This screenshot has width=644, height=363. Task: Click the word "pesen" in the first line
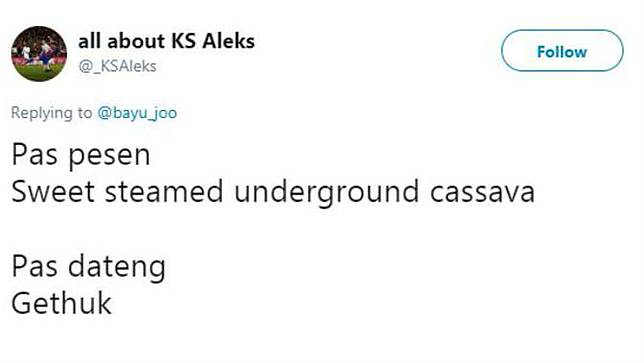click(109, 157)
